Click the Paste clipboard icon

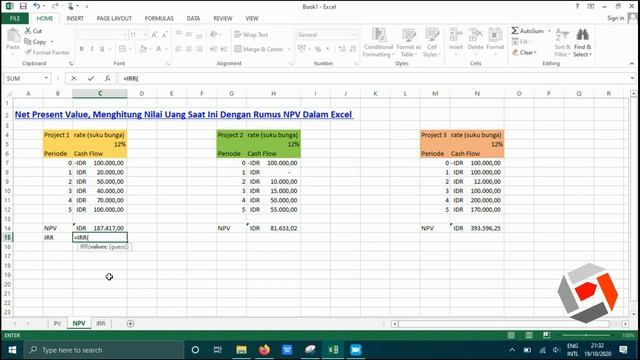click(x=13, y=36)
